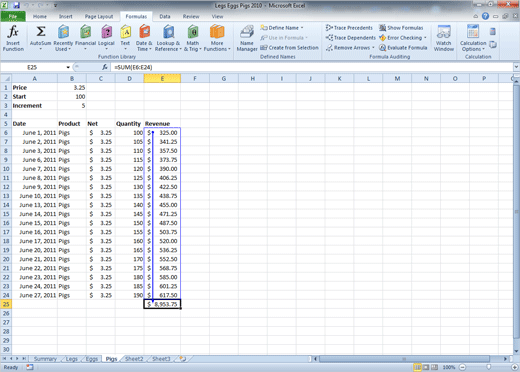Open the Insert Function dialog

click(13, 38)
